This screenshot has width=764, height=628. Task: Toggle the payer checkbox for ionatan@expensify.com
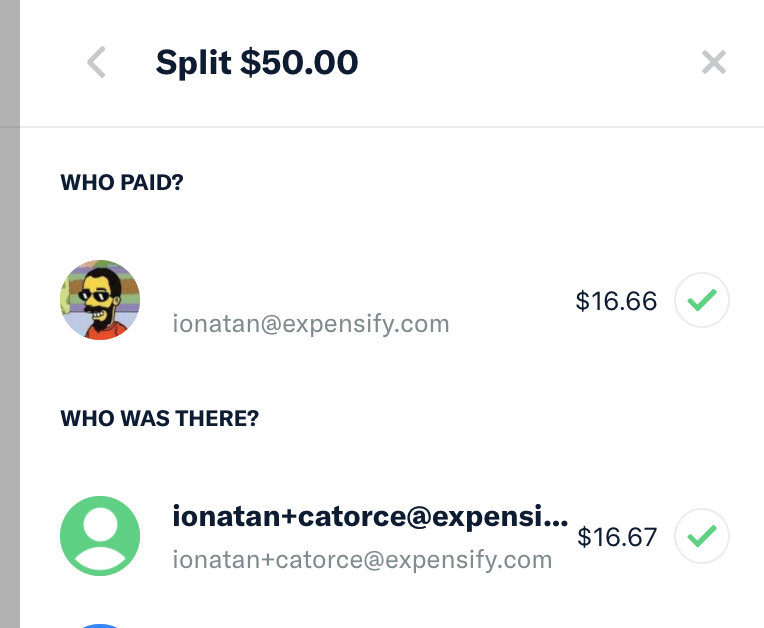(702, 299)
